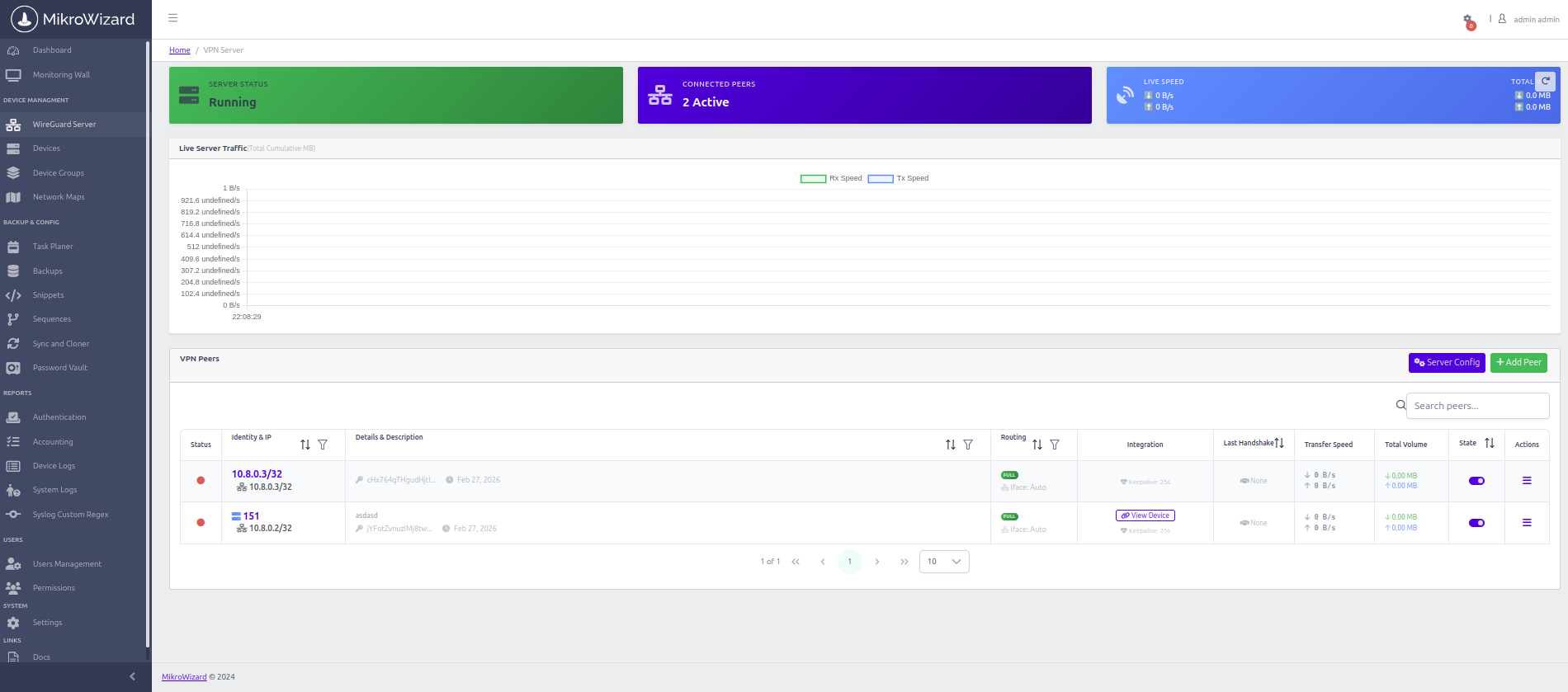
Task: Sort peers by State column
Action: click(1490, 443)
